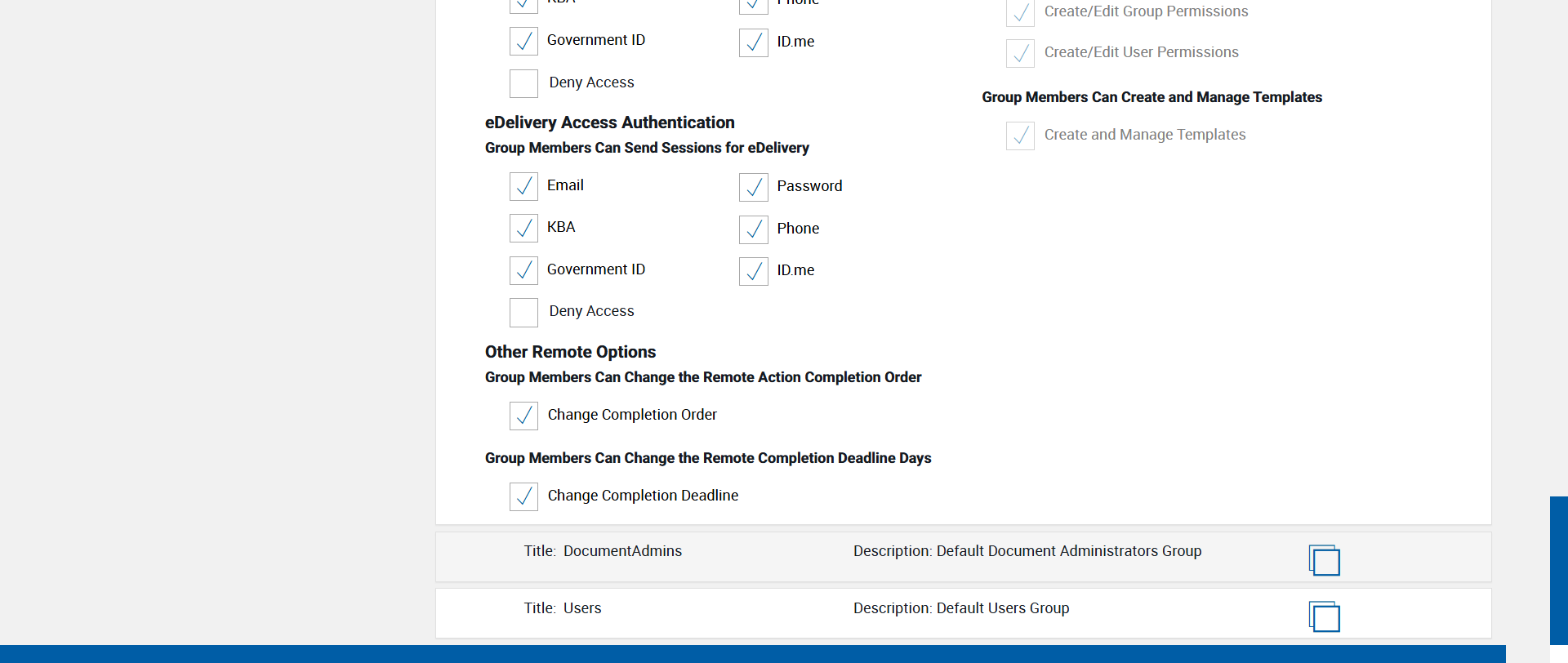Uncheck Phone in eDelivery Access Authentication
Screen dimensions: 1568x663
tap(753, 229)
